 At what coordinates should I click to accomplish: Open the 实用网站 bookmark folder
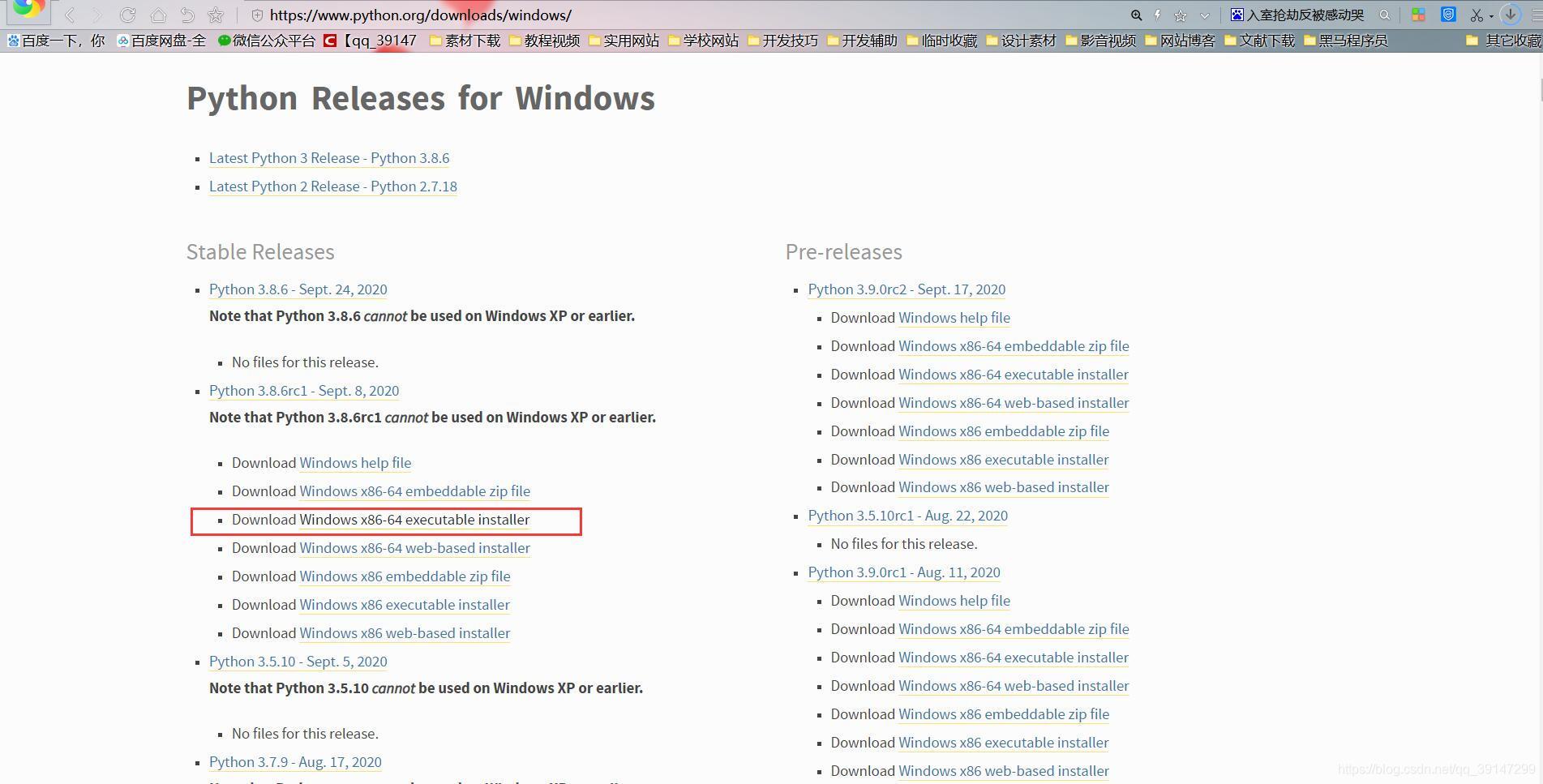[624, 41]
